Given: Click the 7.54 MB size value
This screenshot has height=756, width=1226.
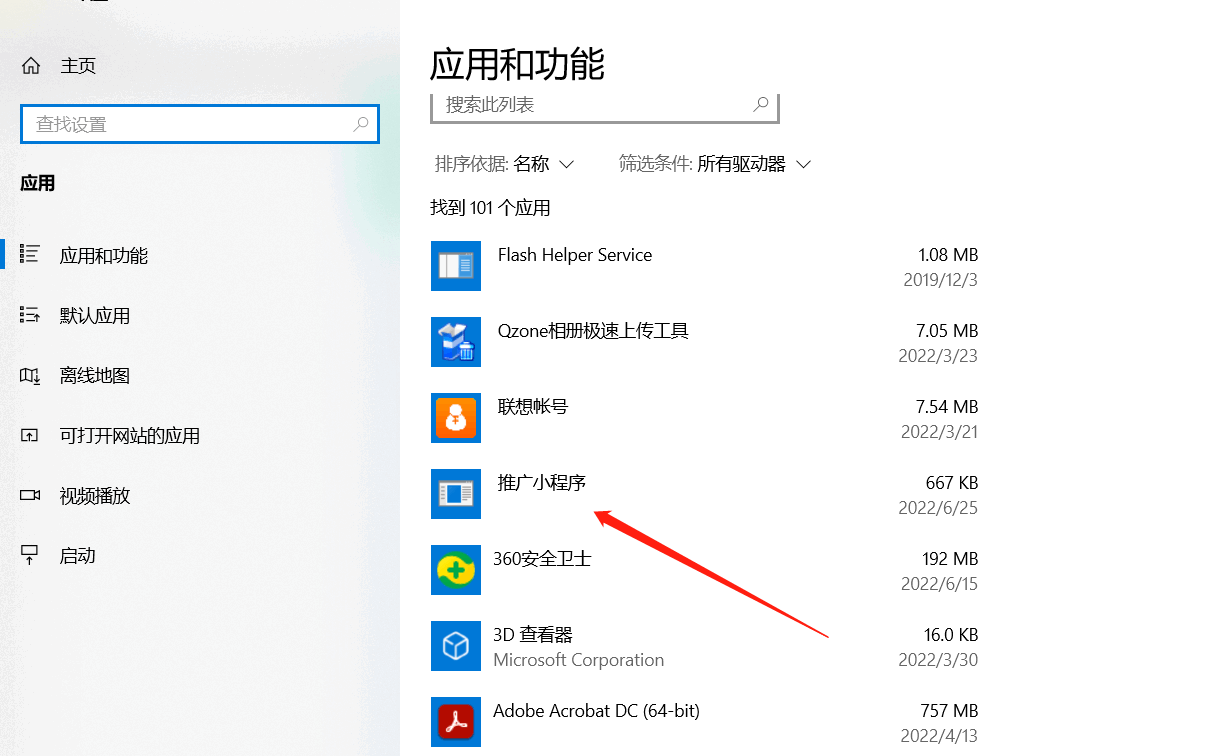Looking at the screenshot, I should click(948, 407).
